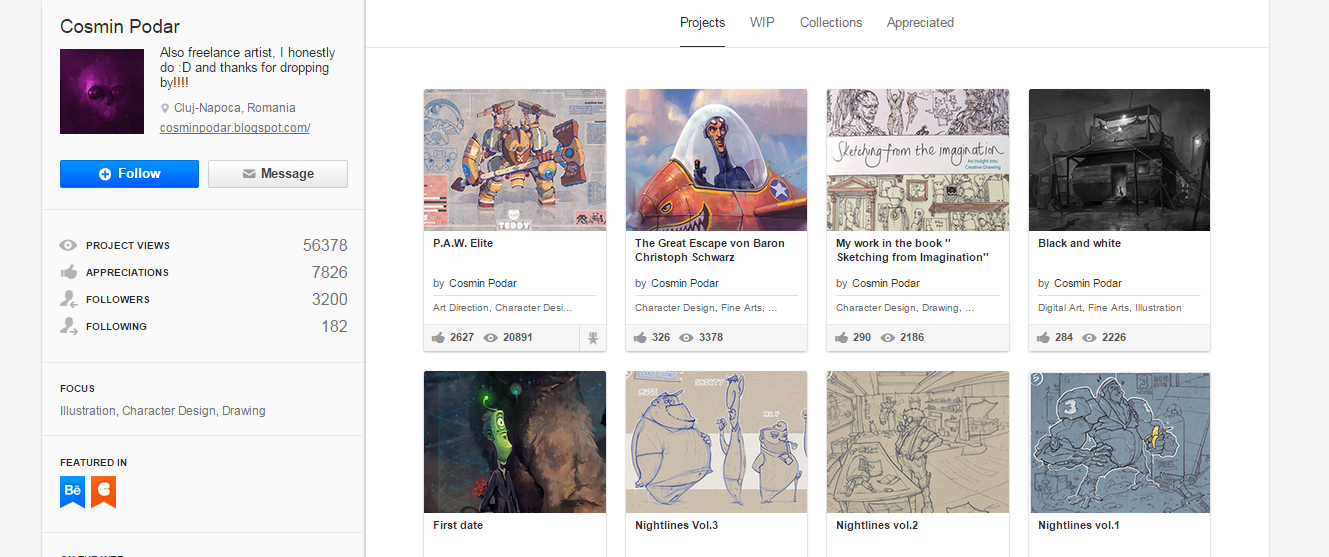The image size is (1329, 557).
Task: Open the Projects tab
Action: 702,23
